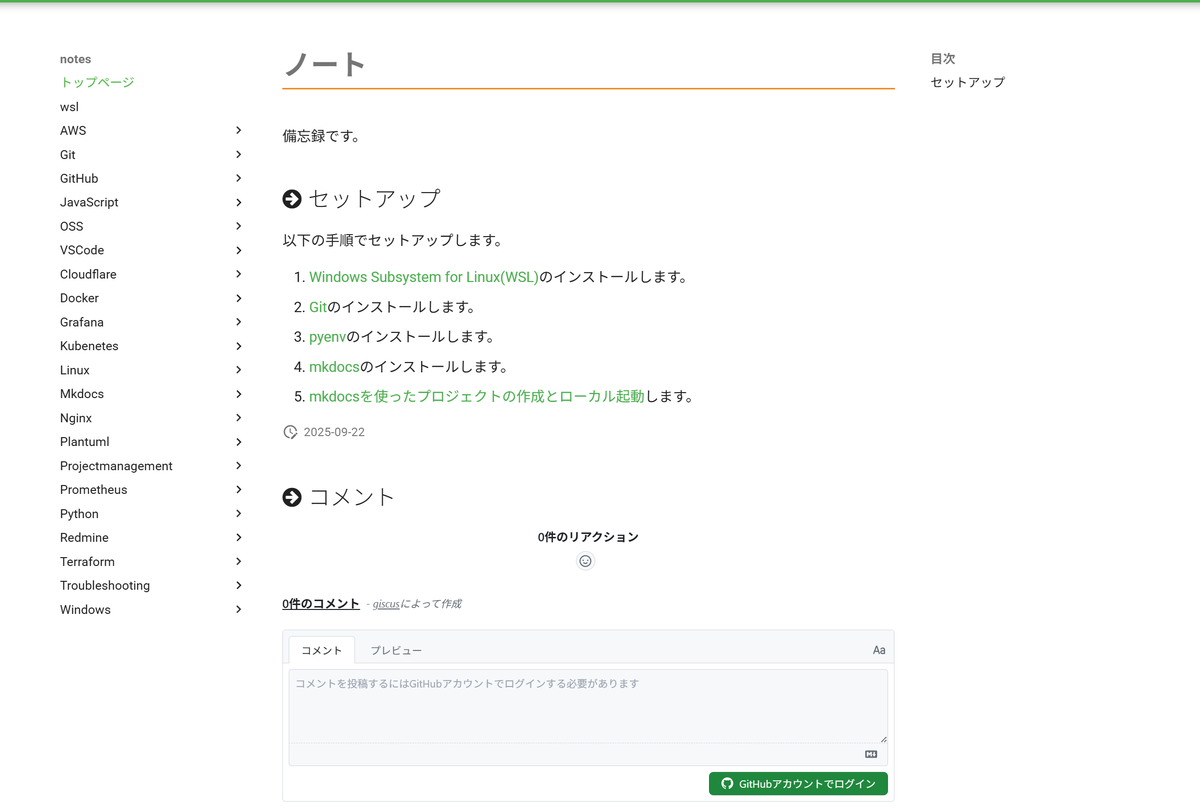Image resolution: width=1200 pixels, height=809 pixels.
Task: Expand the Docker navigation chevron
Action: coord(238,298)
